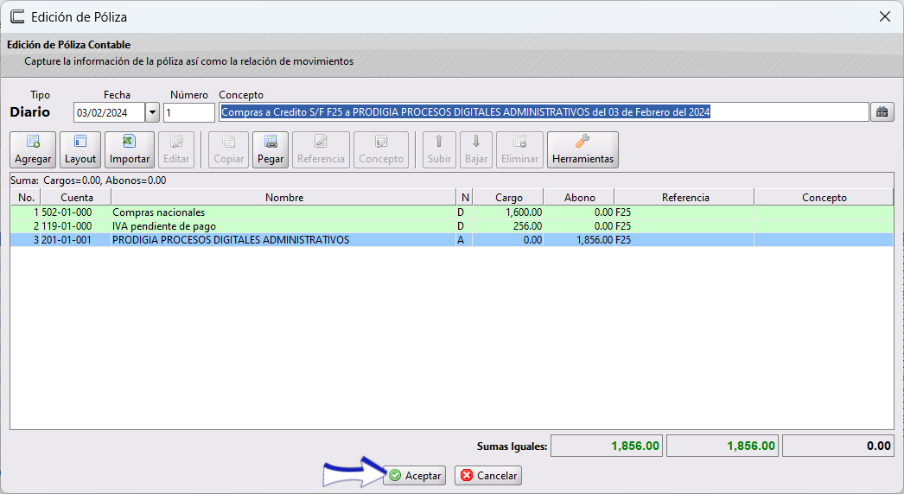This screenshot has width=904, height=495.
Task: Click the Diario tipo label
Action: click(30, 112)
